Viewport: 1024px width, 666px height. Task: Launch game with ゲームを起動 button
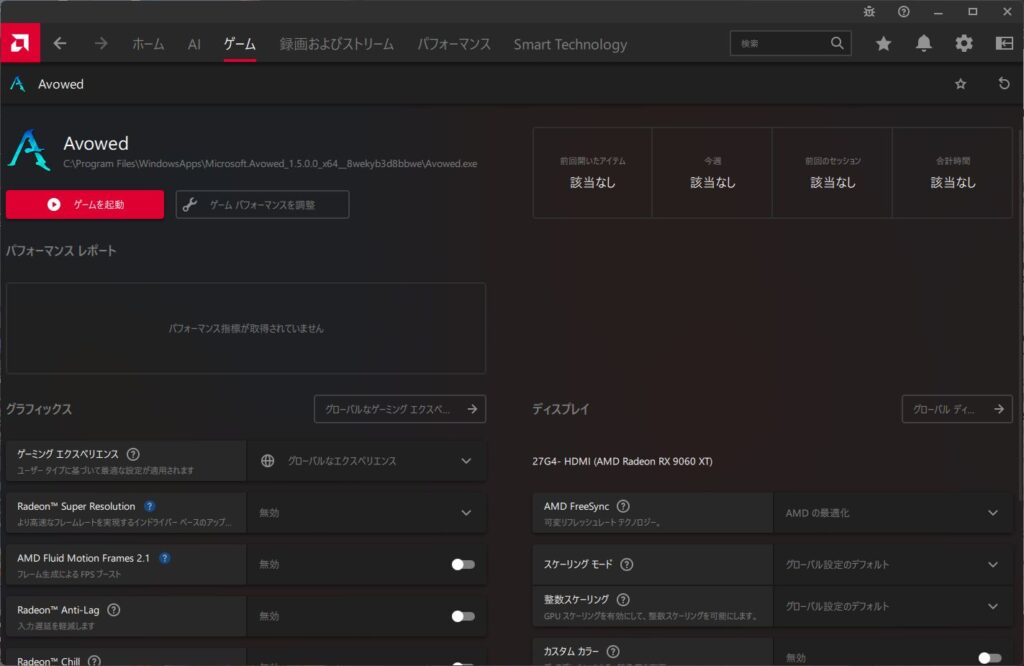click(85, 204)
